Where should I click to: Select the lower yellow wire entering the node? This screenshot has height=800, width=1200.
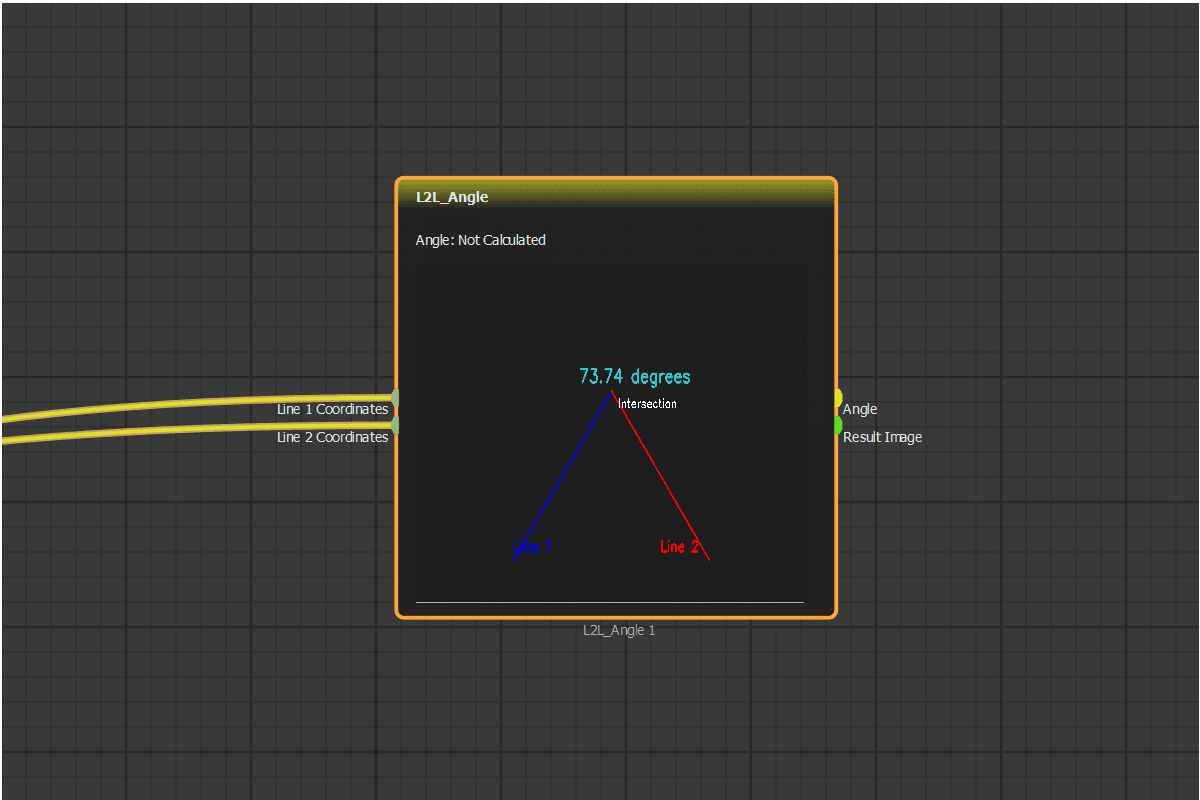pyautogui.click(x=200, y=428)
